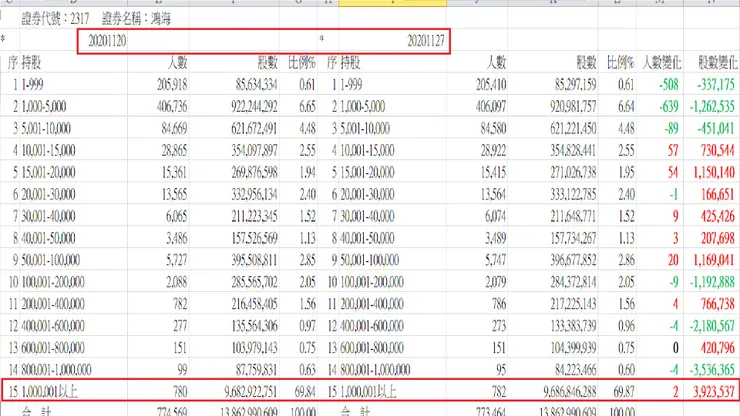Select the holder count 5,727
740x416 pixels.
177,260
